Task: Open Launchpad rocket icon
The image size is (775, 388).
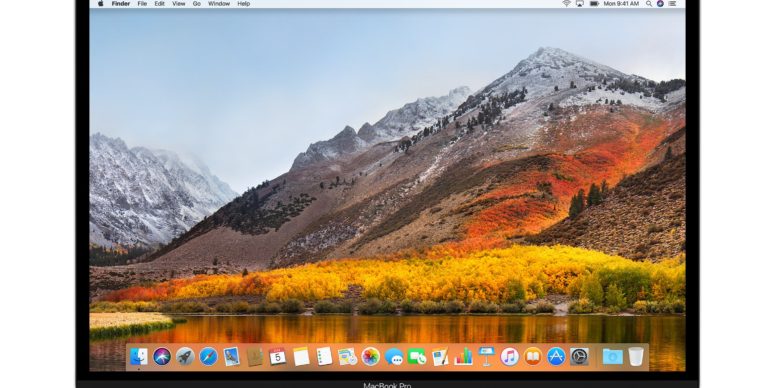Action: [x=185, y=356]
